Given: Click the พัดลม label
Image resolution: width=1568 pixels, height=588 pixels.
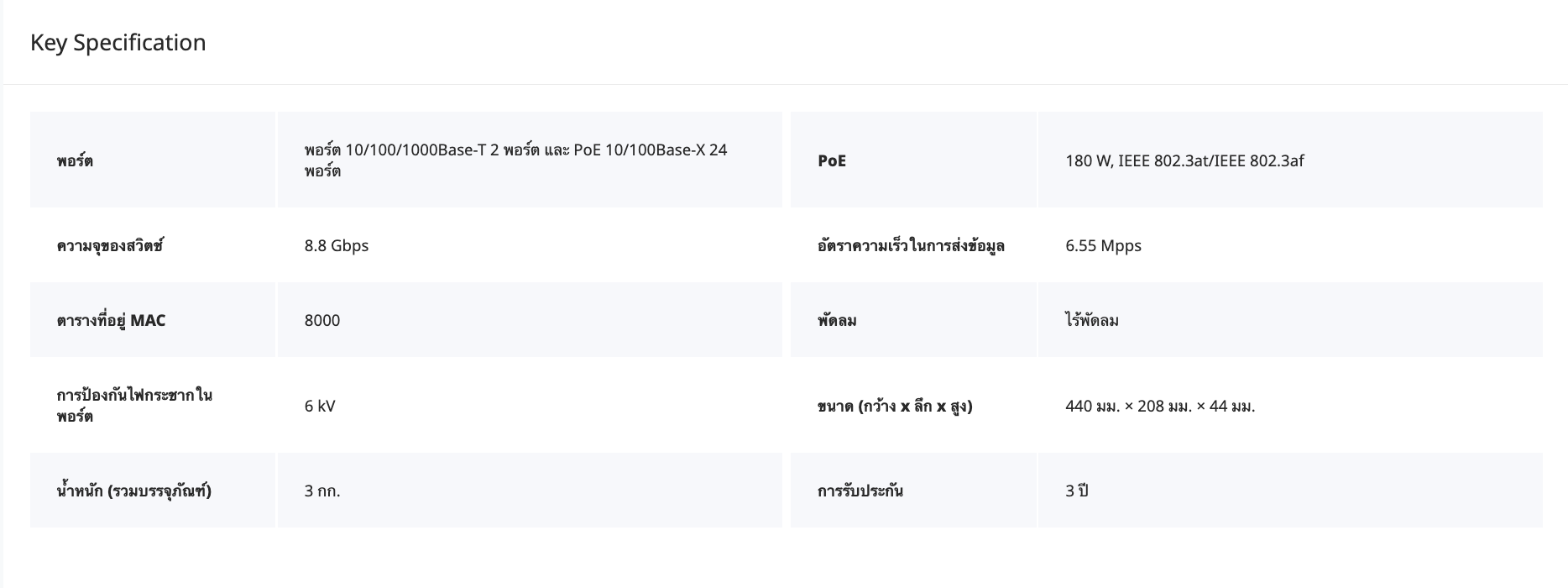Looking at the screenshot, I should point(837,320).
